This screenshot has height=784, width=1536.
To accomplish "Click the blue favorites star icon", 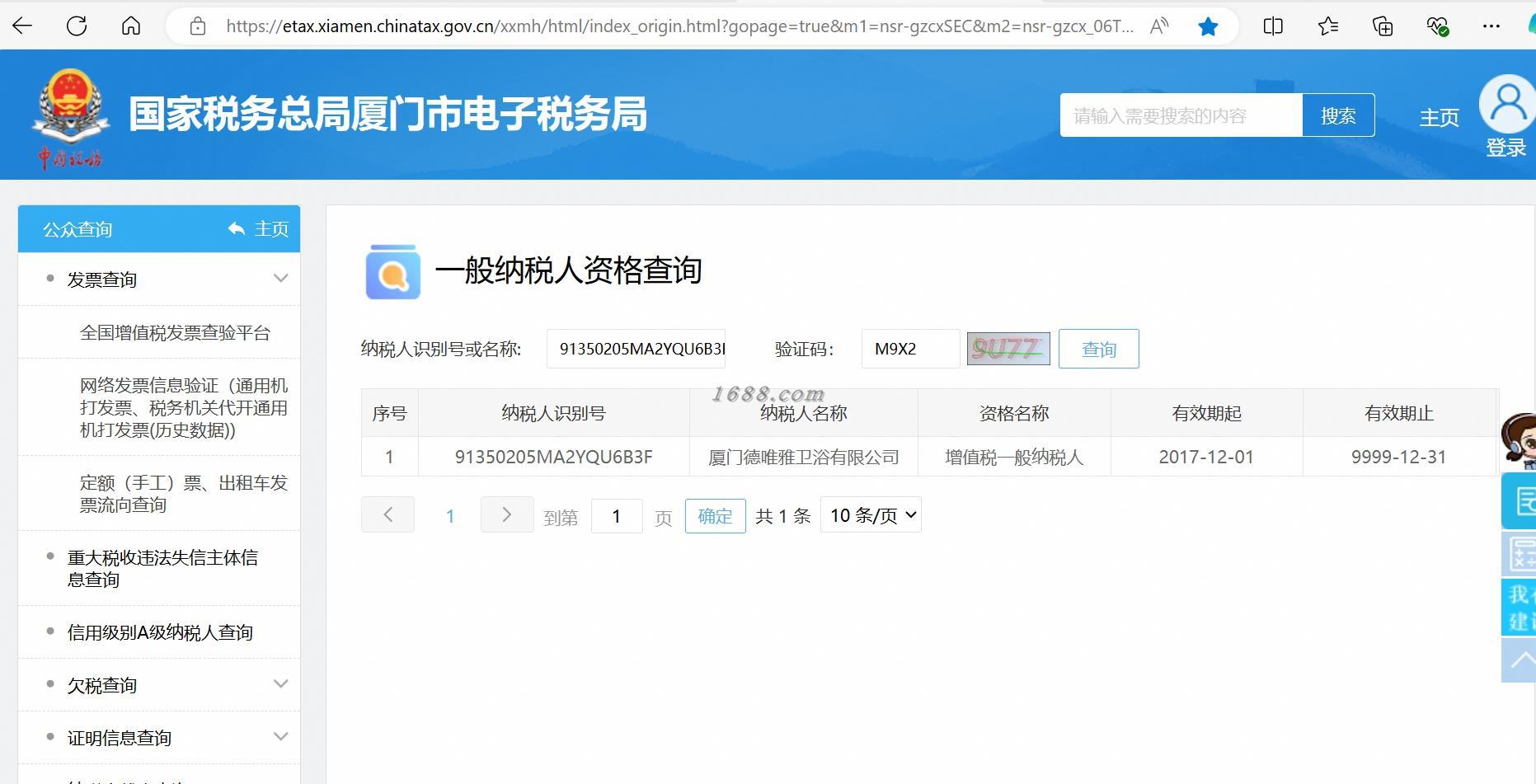I will click(1208, 26).
